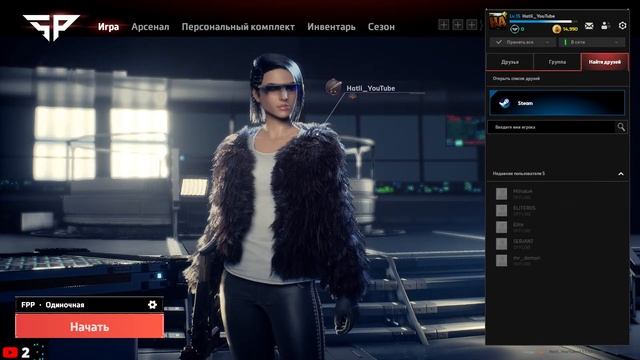Click the Hatli_YouTube character nameplate
640x360 pixels.
[x=371, y=88]
